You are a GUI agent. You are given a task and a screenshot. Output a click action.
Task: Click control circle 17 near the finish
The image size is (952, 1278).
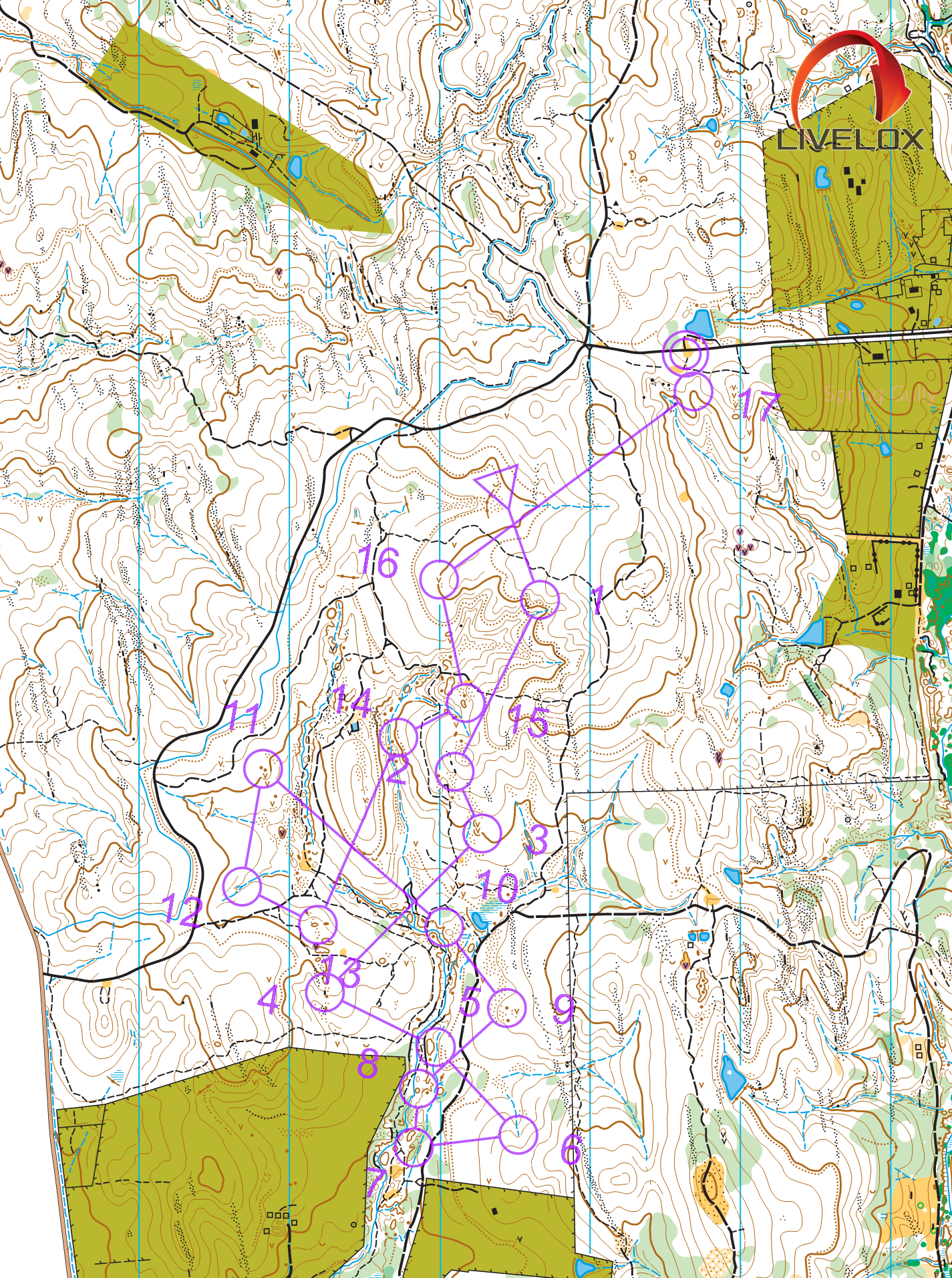693,391
